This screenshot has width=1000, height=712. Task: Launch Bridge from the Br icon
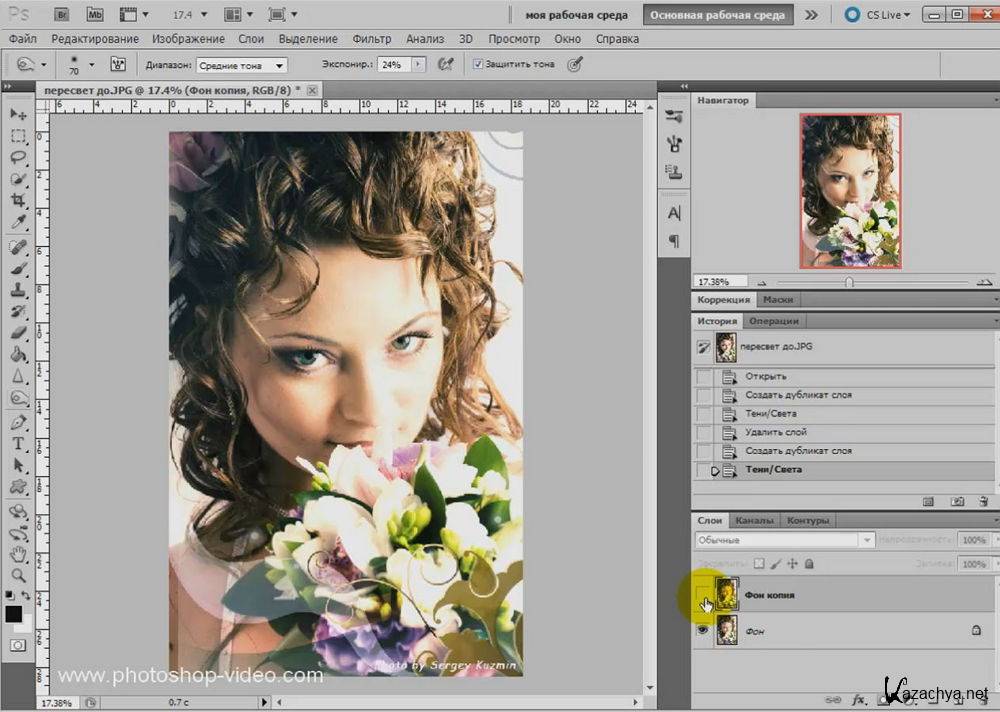[x=62, y=15]
